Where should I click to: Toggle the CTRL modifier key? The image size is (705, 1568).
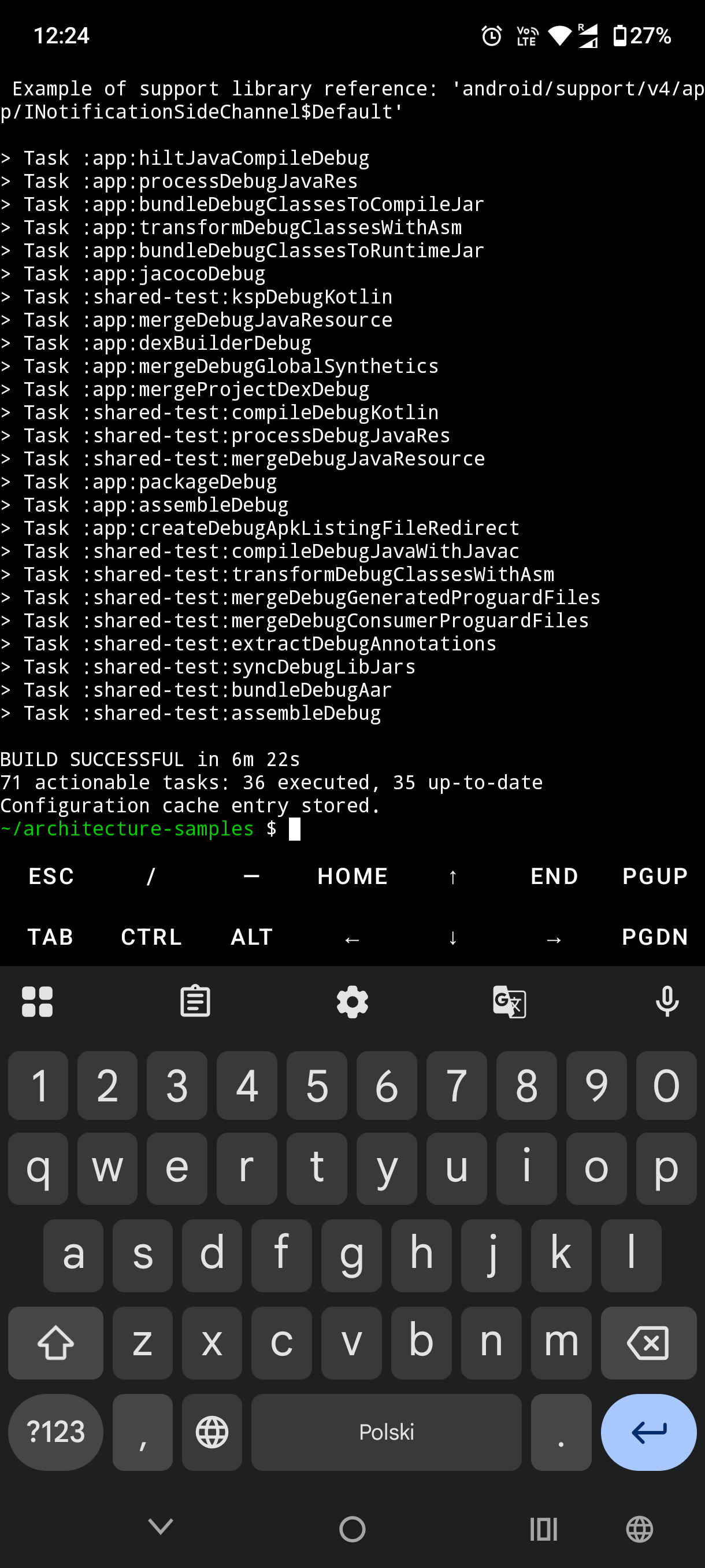pos(151,937)
